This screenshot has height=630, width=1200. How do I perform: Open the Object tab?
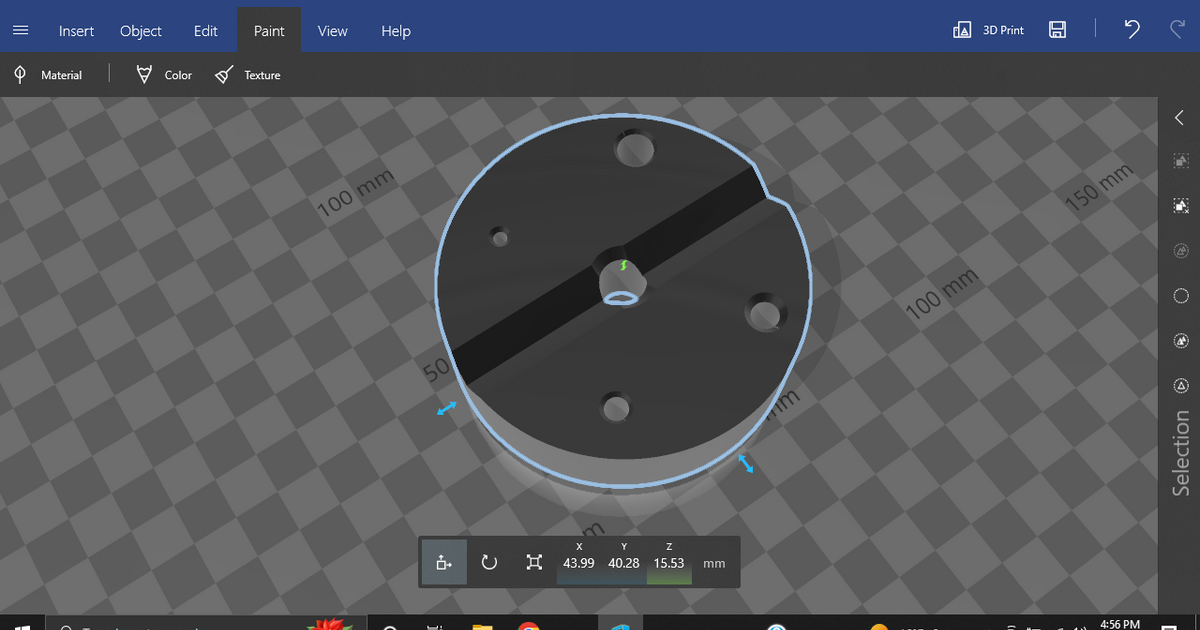pyautogui.click(x=141, y=31)
